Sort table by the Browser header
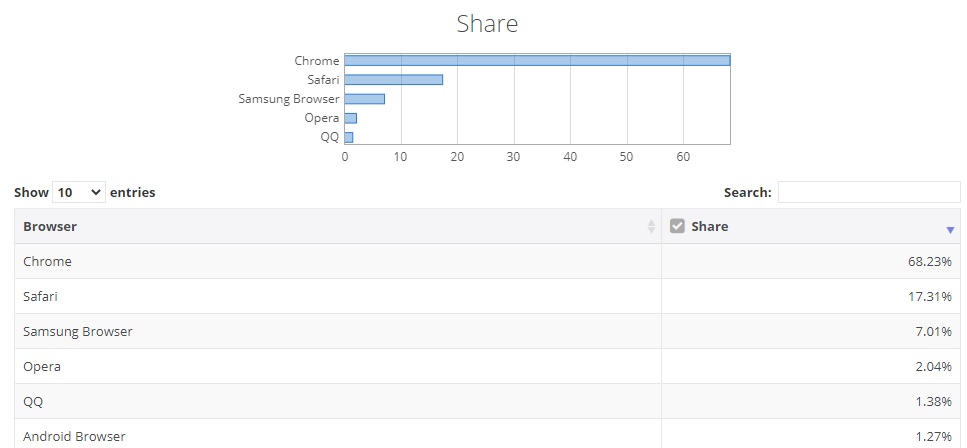The width and height of the screenshot is (967, 448). coord(50,227)
